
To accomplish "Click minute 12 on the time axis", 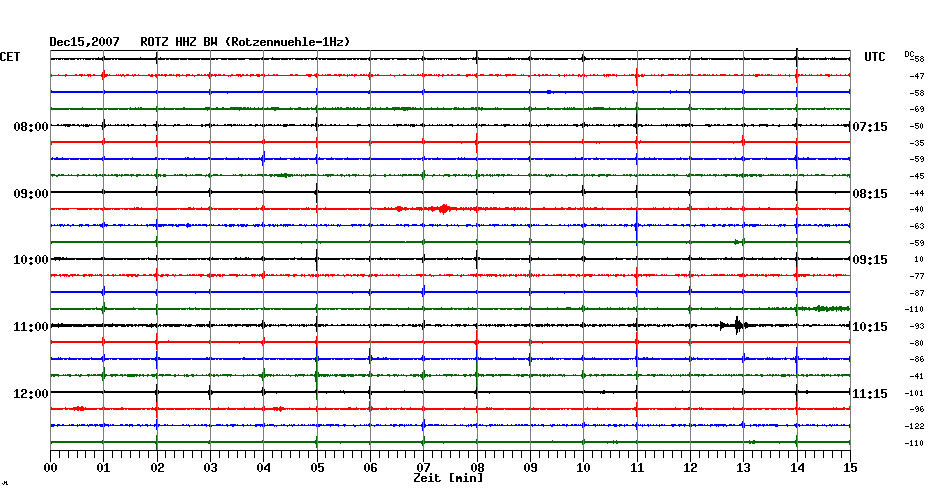I will (690, 468).
